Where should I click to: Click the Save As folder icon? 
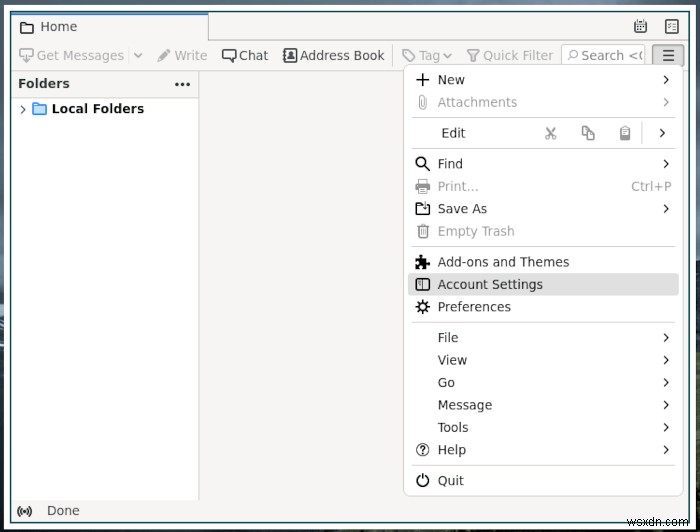[x=422, y=208]
